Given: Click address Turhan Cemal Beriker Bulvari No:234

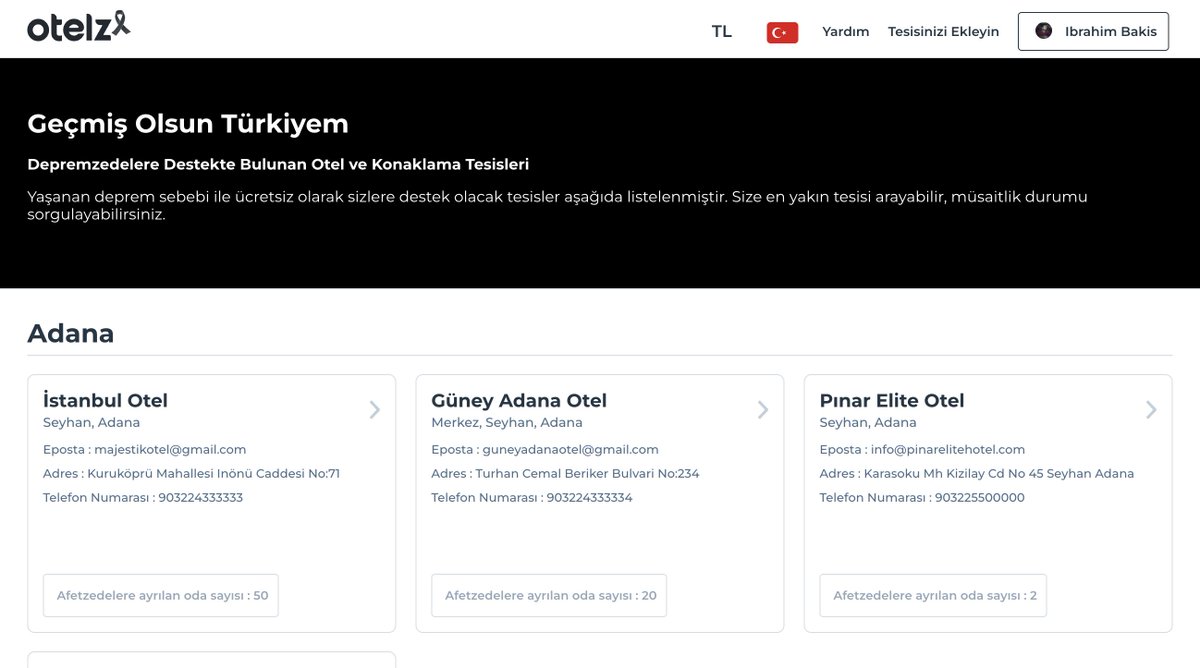Looking at the screenshot, I should pyautogui.click(x=587, y=474).
